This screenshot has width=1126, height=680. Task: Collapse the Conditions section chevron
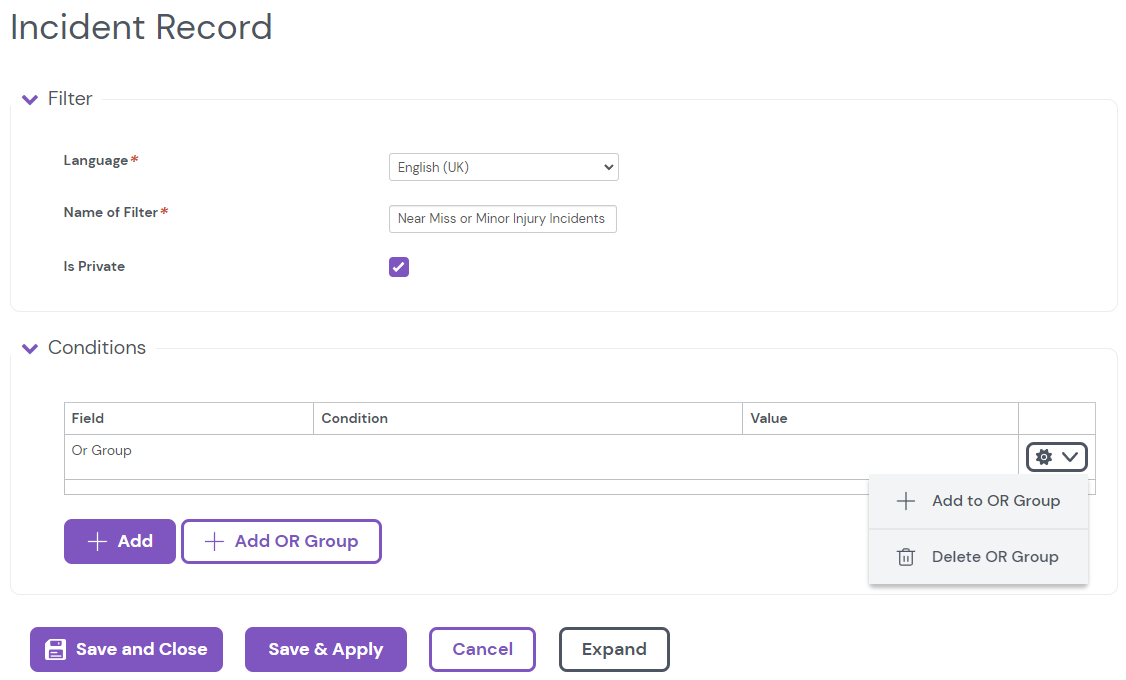30,348
